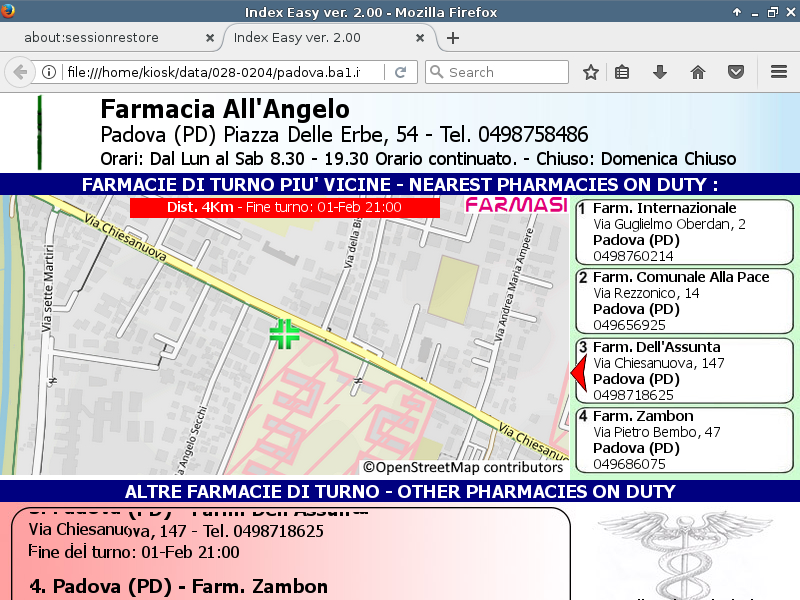This screenshot has width=800, height=600.
Task: Click the OpenStreetMap contributors attribution
Action: [463, 467]
